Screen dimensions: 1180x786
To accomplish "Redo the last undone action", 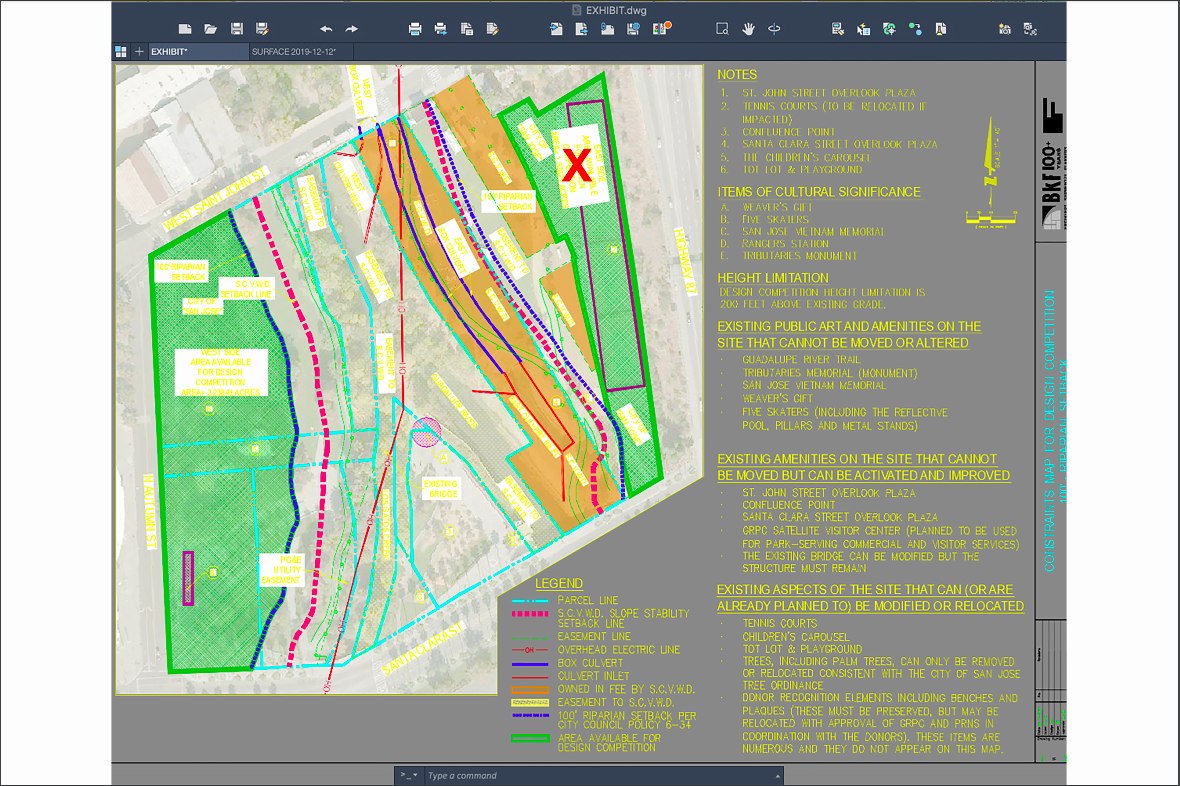I will (x=351, y=29).
